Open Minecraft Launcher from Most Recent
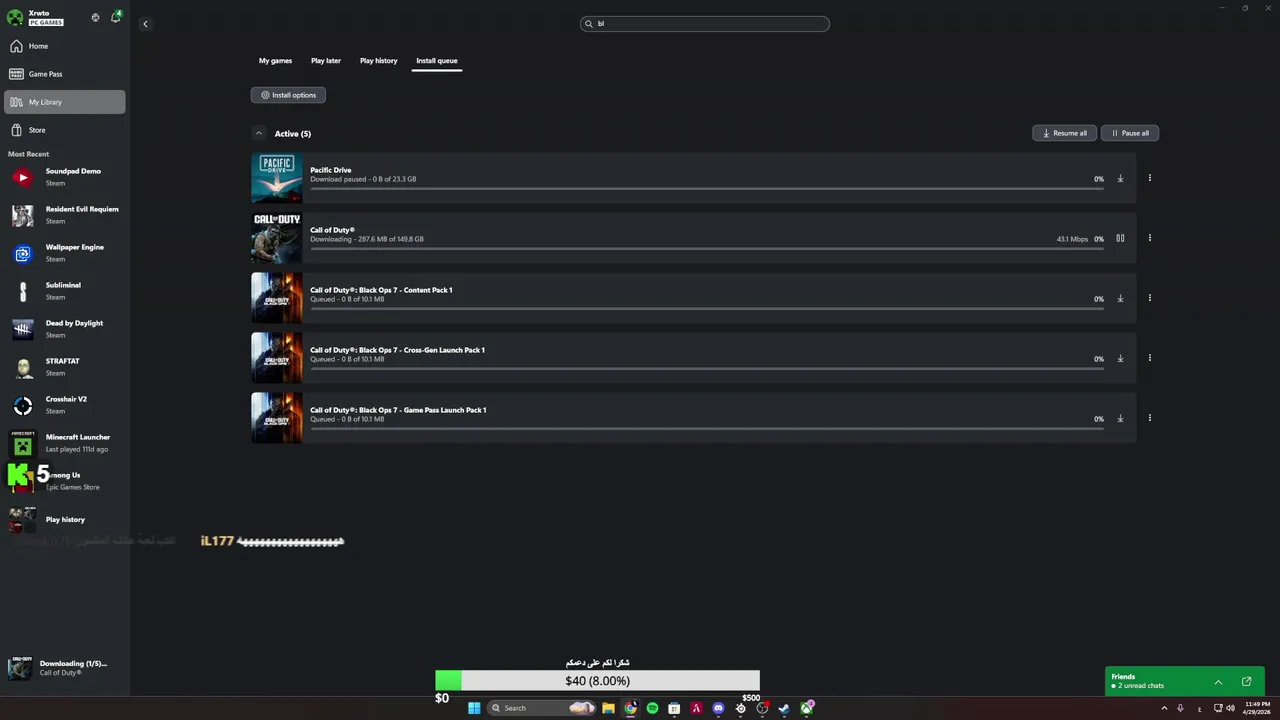 pos(65,443)
